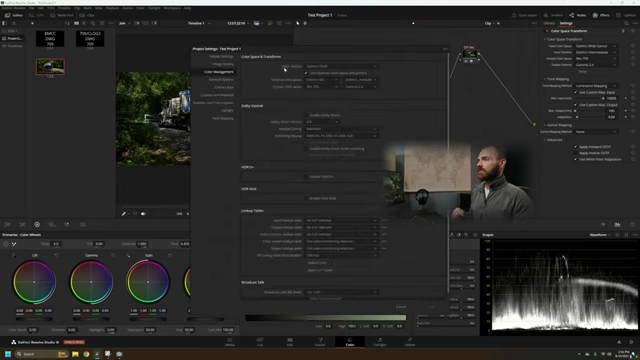This screenshot has height=360, width=640.
Task: Pick black point next to Lift
Action: [x=13, y=256]
